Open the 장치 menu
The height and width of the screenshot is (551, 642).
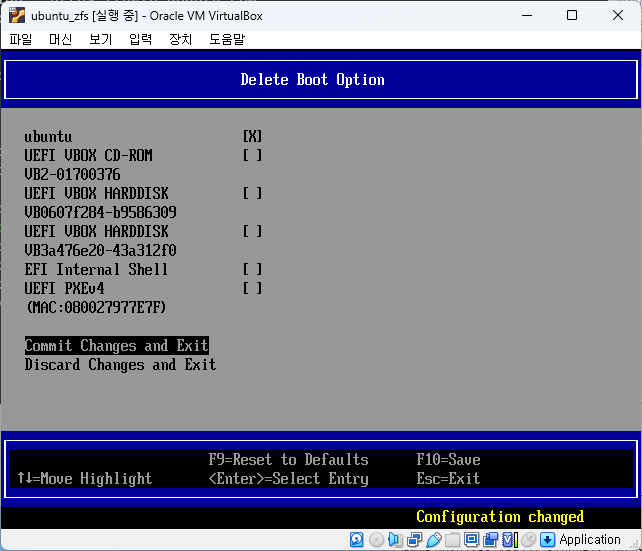coord(180,39)
